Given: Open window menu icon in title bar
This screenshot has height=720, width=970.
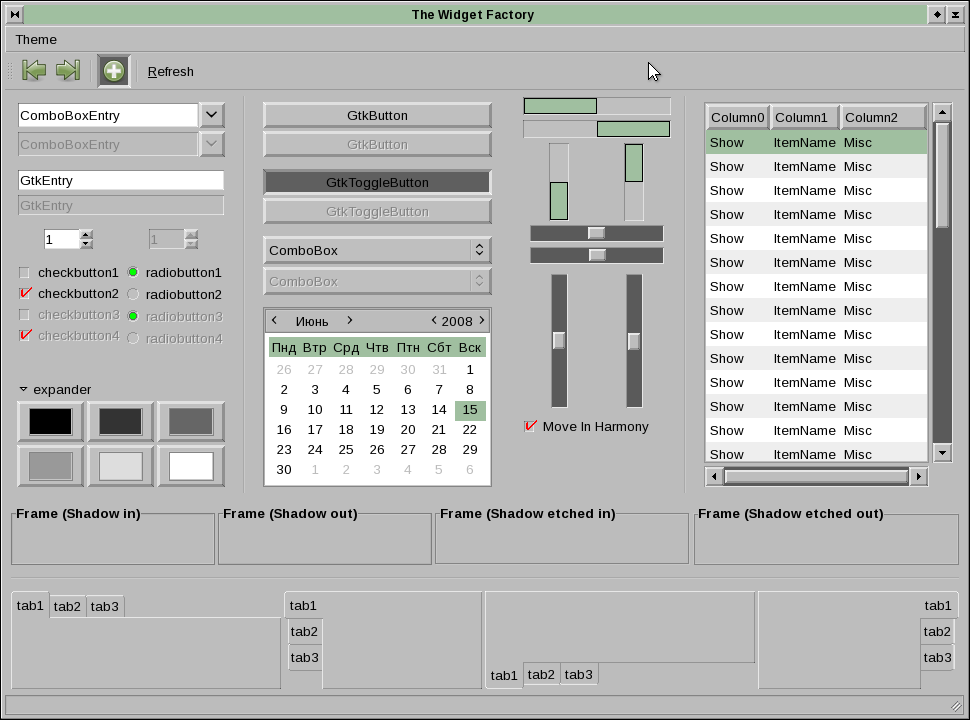Looking at the screenshot, I should click(15, 14).
